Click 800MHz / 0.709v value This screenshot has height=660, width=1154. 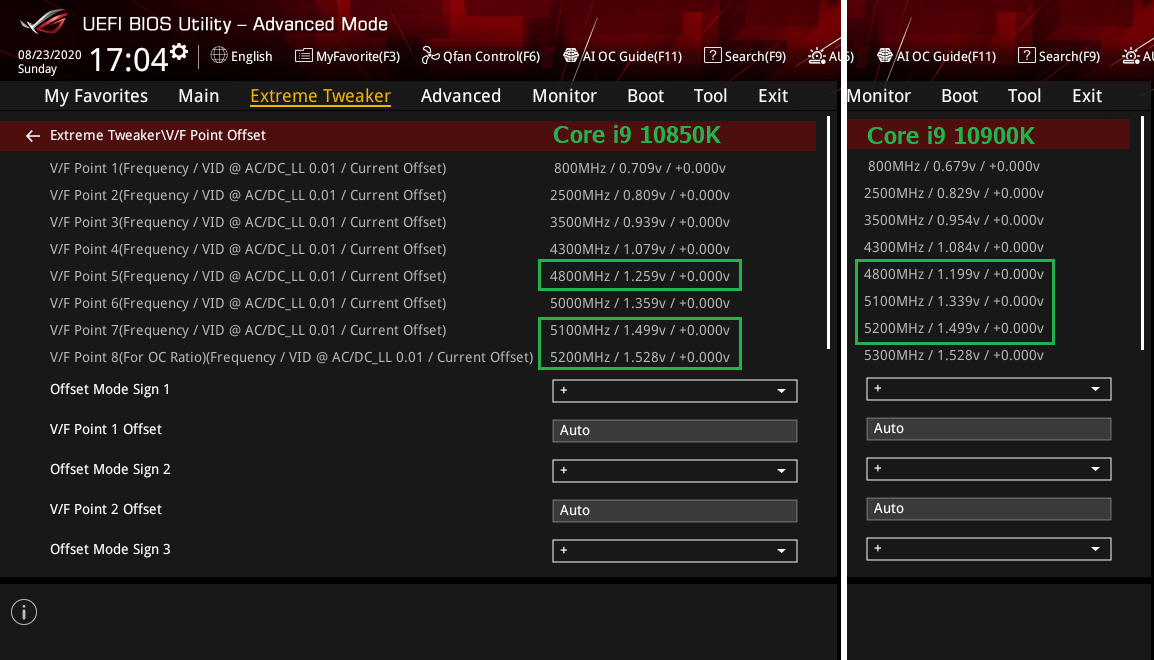pyautogui.click(x=640, y=168)
